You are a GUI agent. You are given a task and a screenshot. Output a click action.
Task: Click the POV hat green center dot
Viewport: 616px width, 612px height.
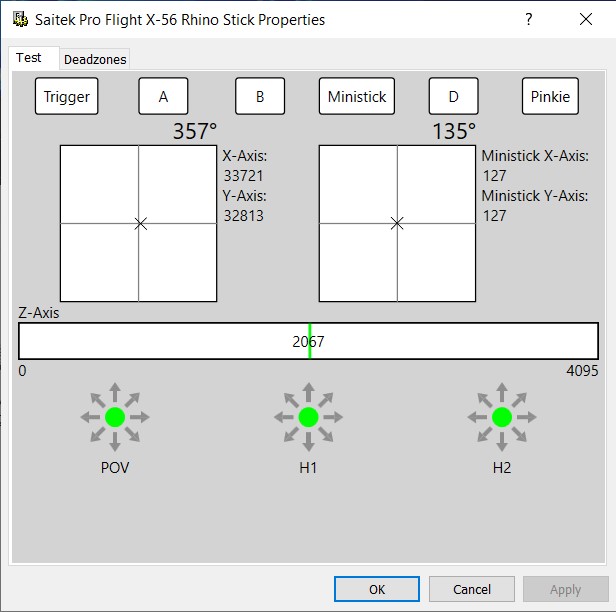pyautogui.click(x=115, y=417)
